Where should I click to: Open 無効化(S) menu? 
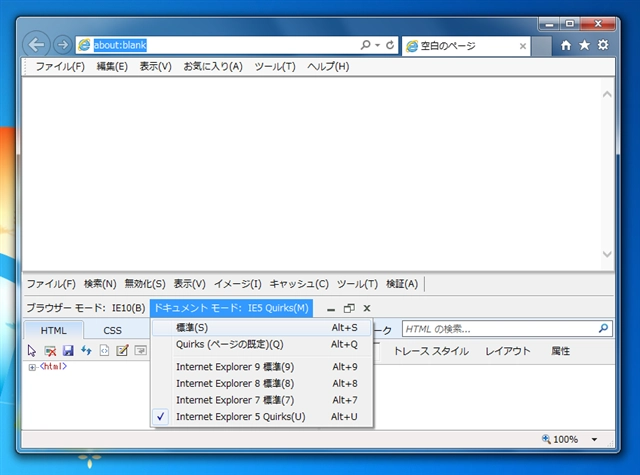(x=145, y=284)
